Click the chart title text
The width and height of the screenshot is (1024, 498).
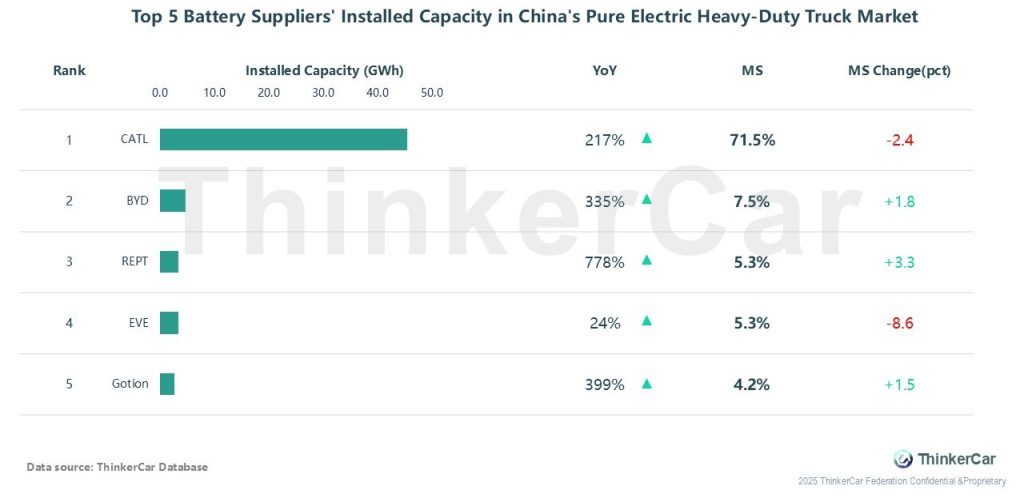coord(511,17)
